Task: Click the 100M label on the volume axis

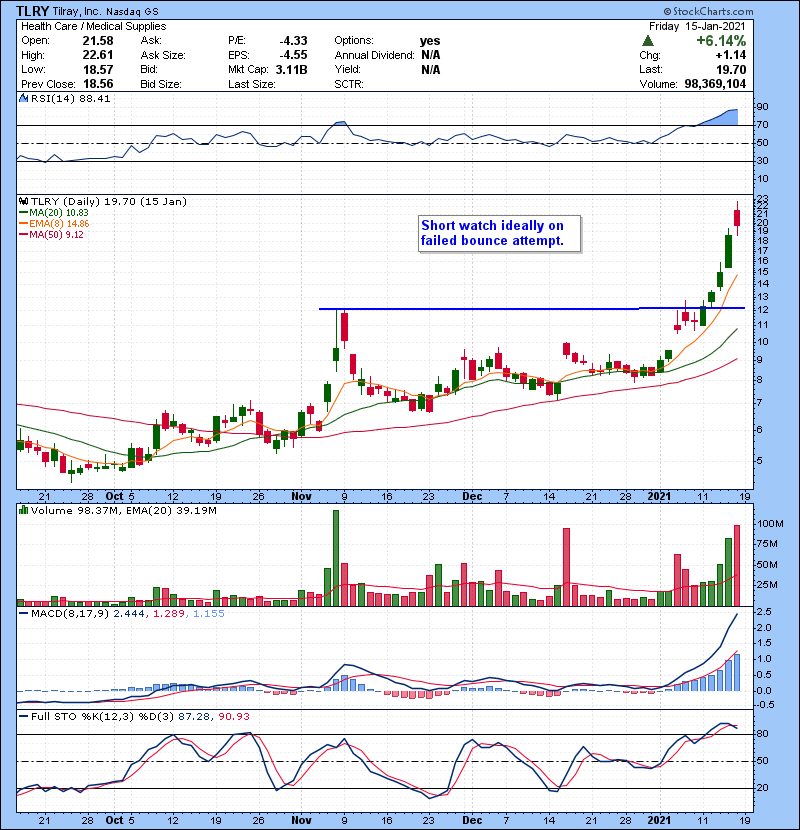Action: pyautogui.click(x=770, y=524)
